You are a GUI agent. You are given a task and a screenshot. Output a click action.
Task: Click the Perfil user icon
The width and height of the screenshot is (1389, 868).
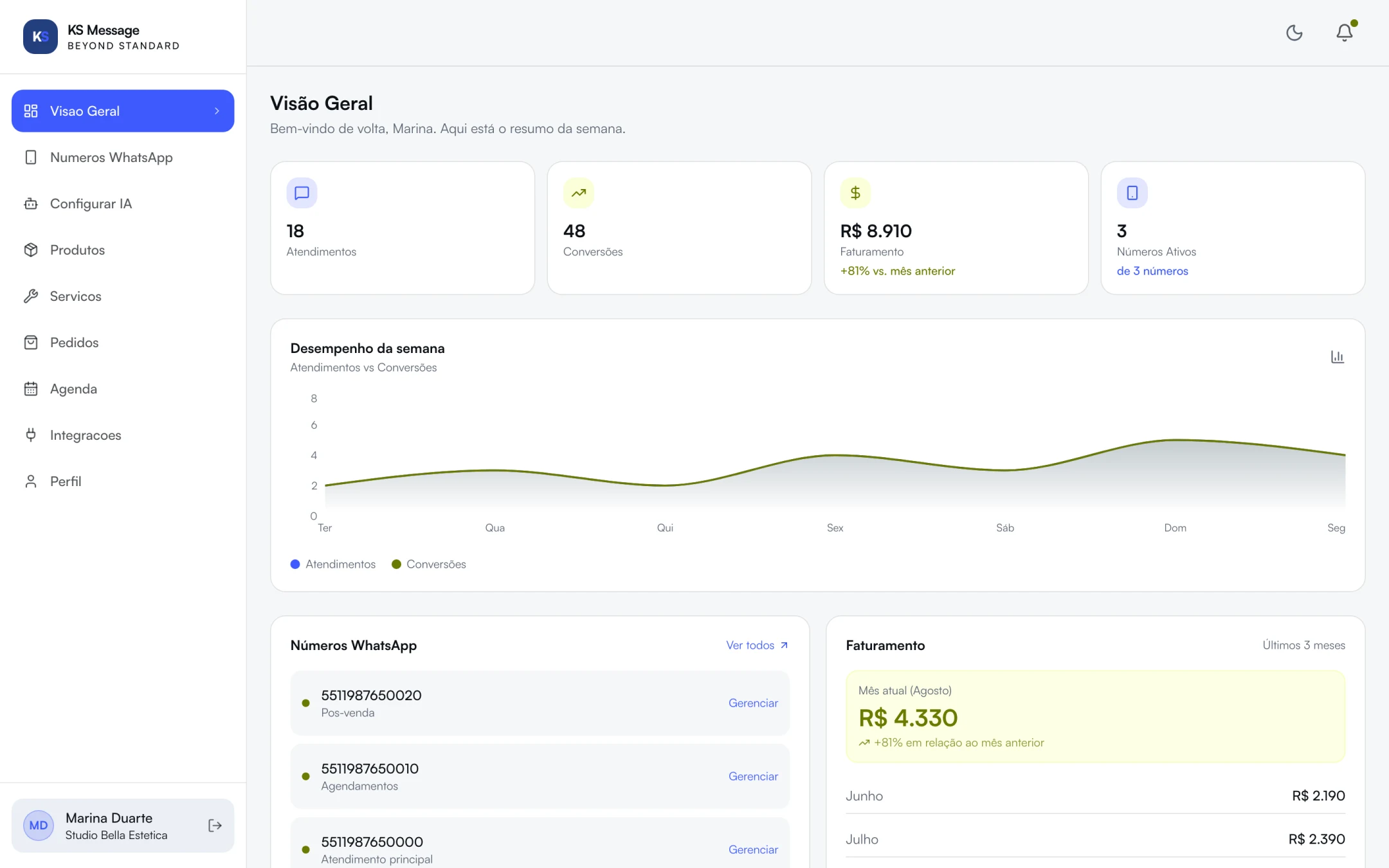click(31, 481)
